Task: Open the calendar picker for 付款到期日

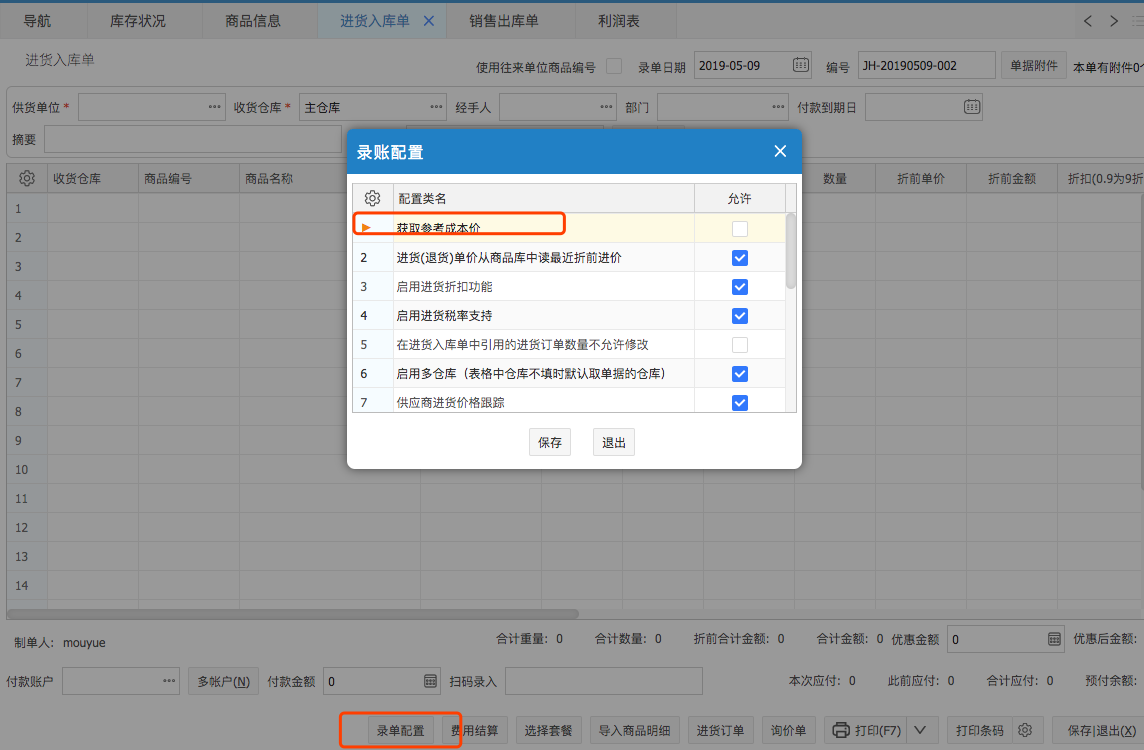Action: 972,107
